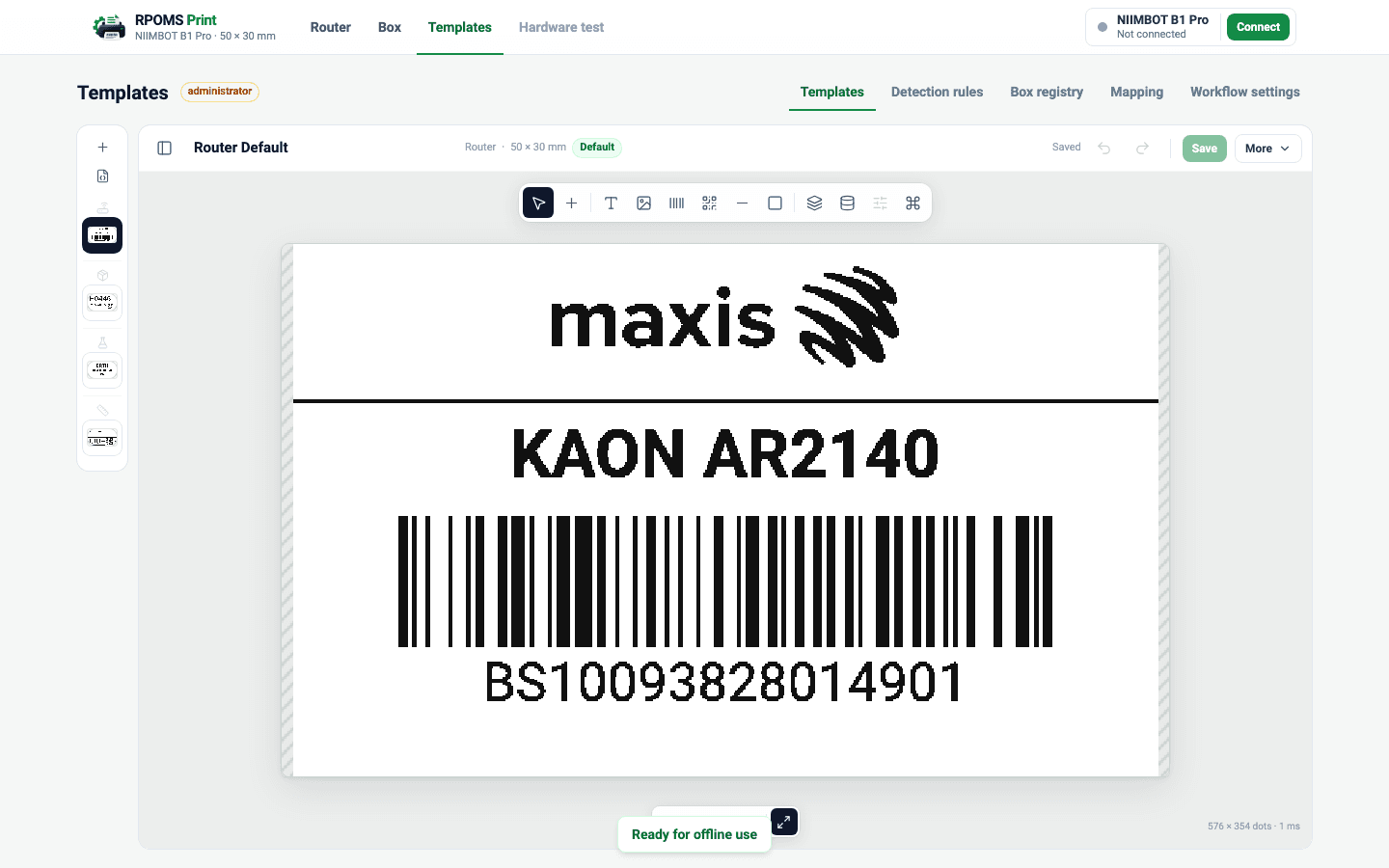Select the Router Default template thumbnail
The height and width of the screenshot is (868, 1389).
(102, 235)
